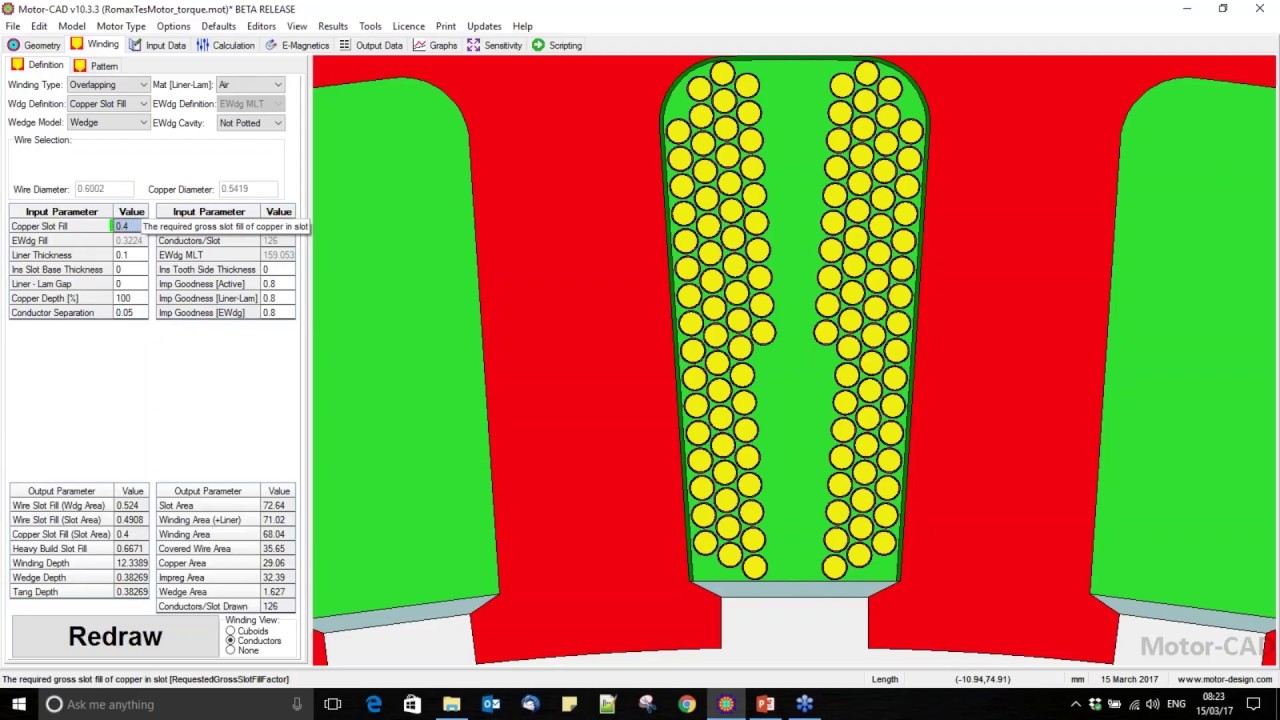Open the Geometry tab

point(34,45)
